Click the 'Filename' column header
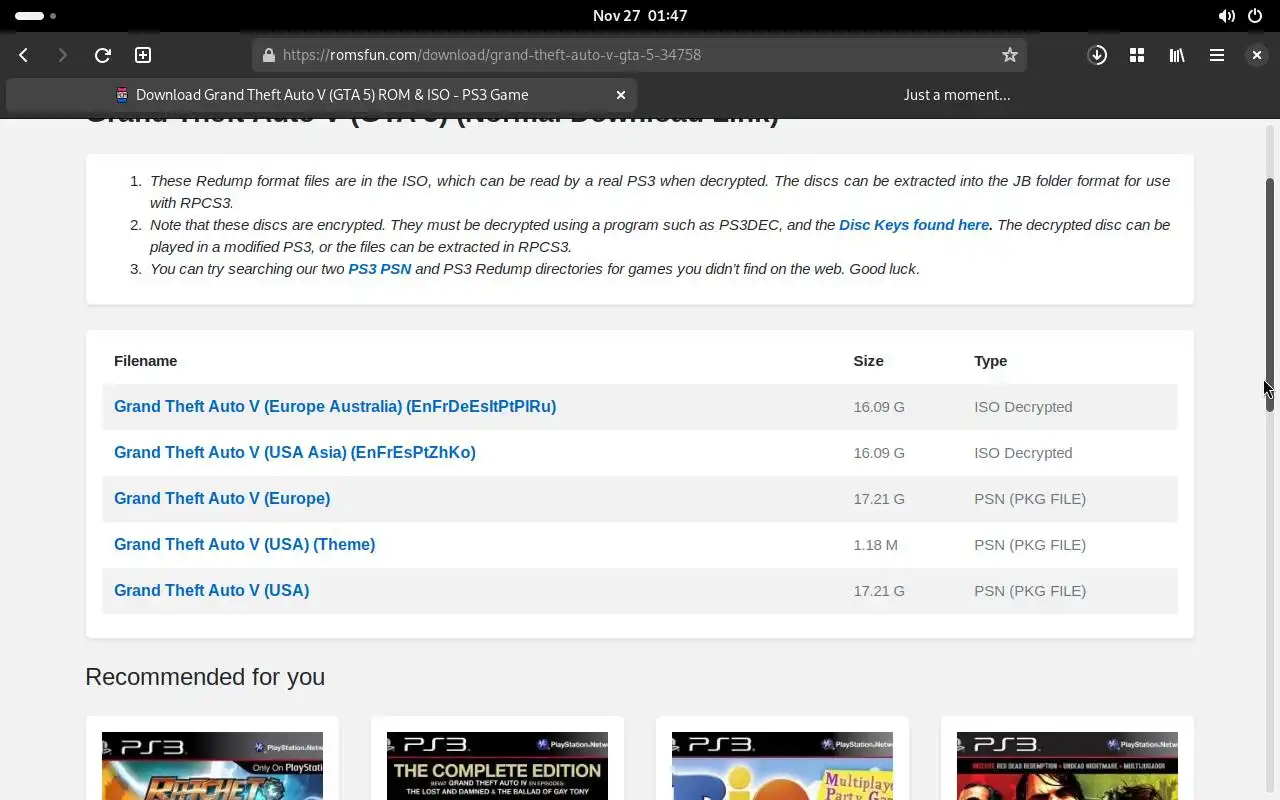The height and width of the screenshot is (800, 1280). (x=145, y=361)
